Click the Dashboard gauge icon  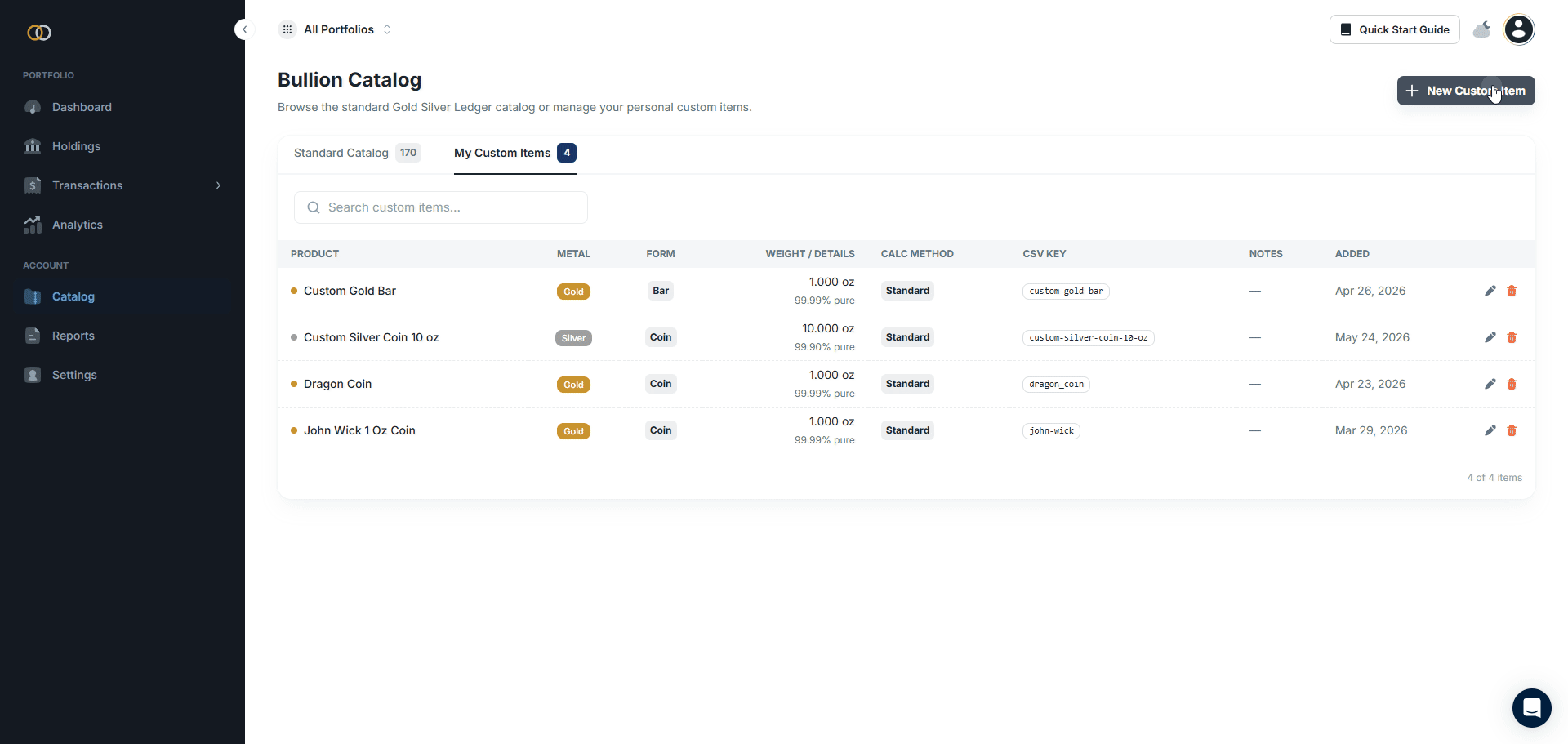[x=33, y=107]
